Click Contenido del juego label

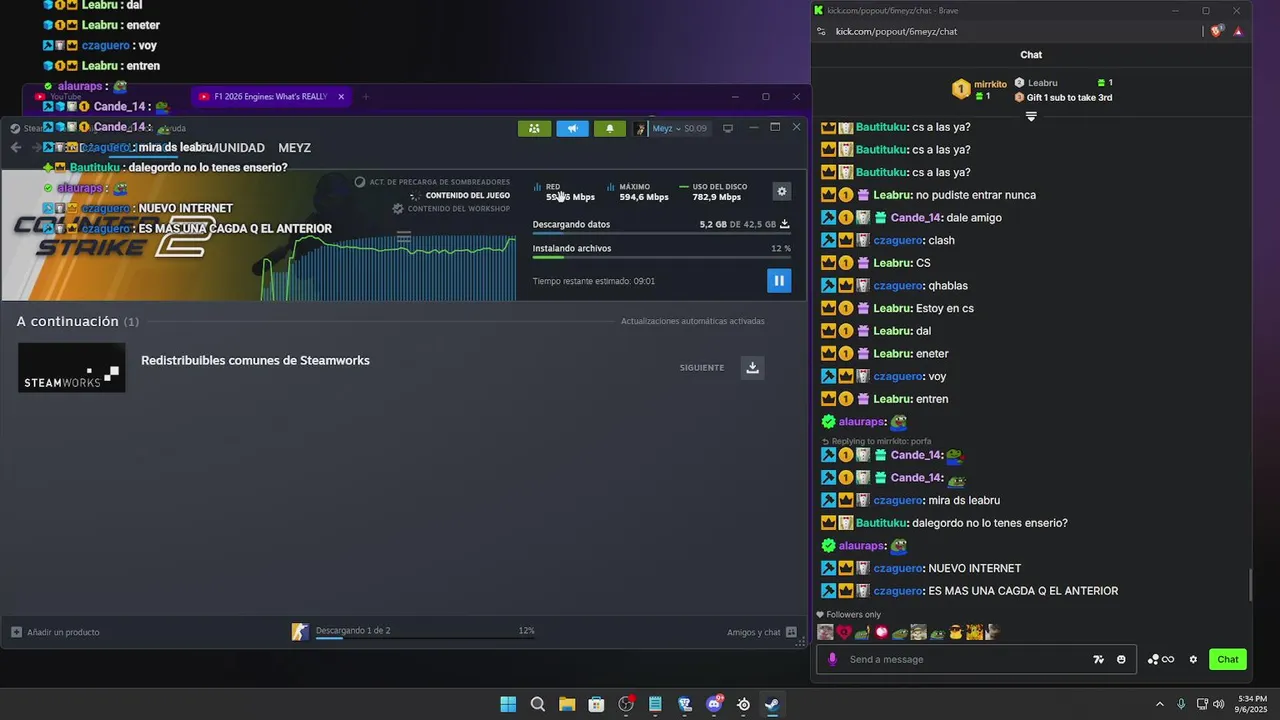467,196
